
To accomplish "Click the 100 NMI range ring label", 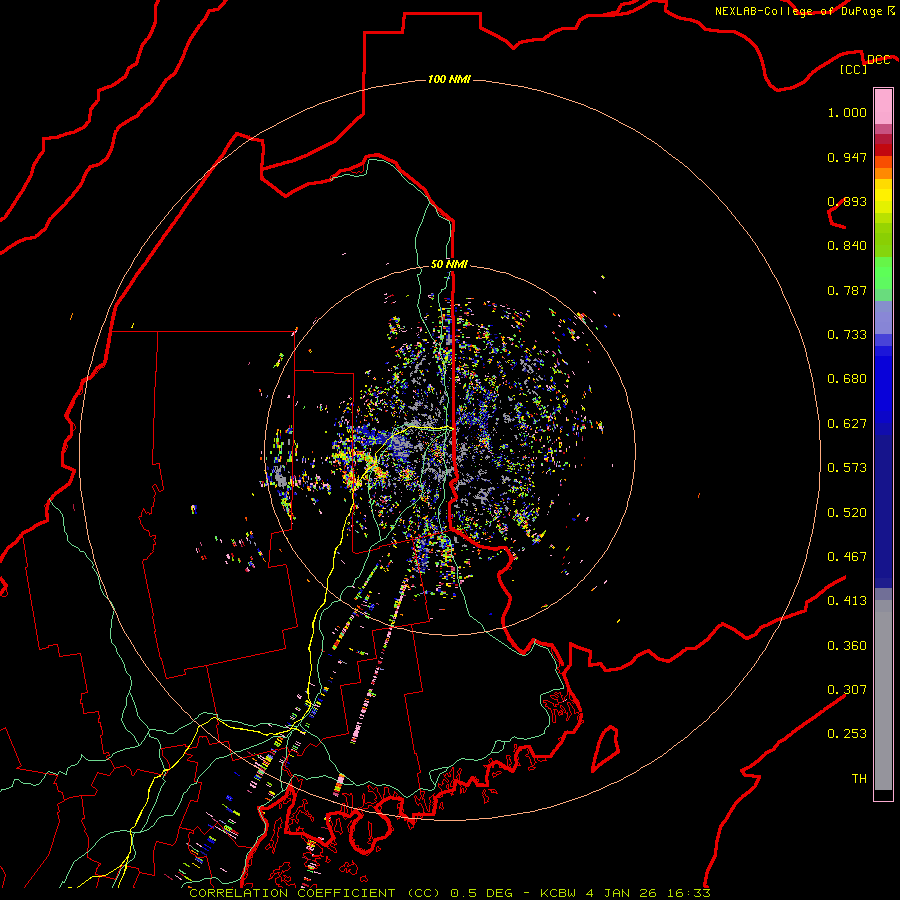I will point(449,79).
